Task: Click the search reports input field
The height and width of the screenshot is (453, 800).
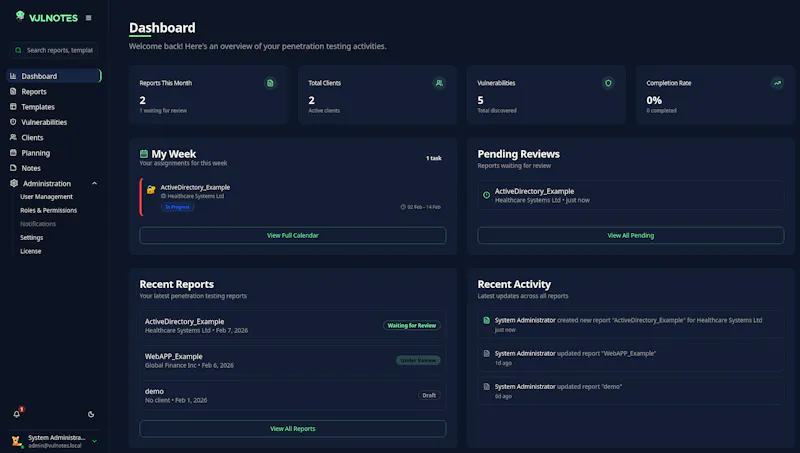Action: [54, 50]
